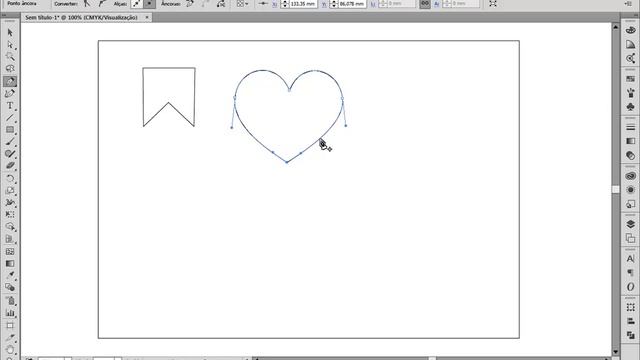Open the Transform panel icon in right dock
This screenshot has width=640, height=360.
point(631,307)
